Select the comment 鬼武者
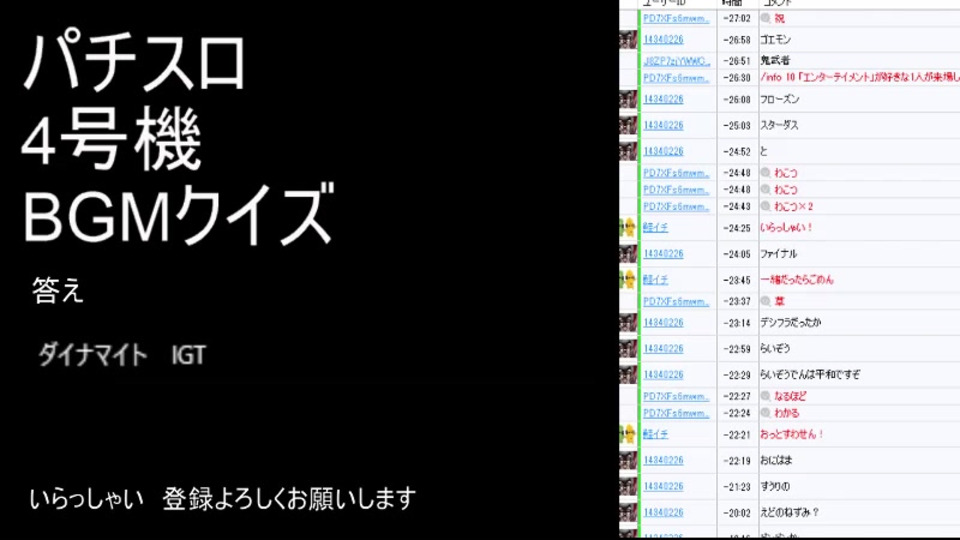 [x=775, y=61]
